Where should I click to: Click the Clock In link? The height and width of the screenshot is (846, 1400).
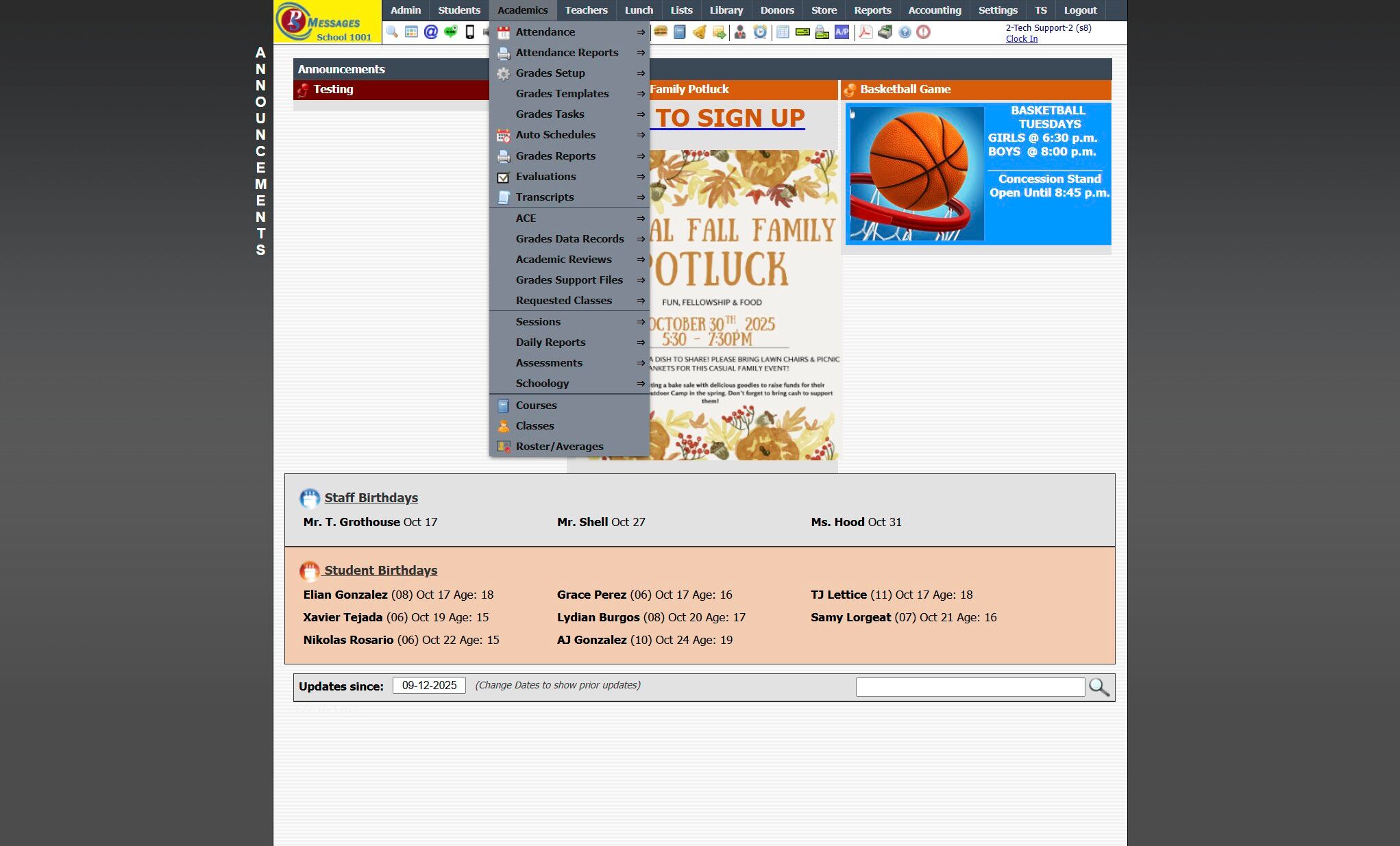1021,39
